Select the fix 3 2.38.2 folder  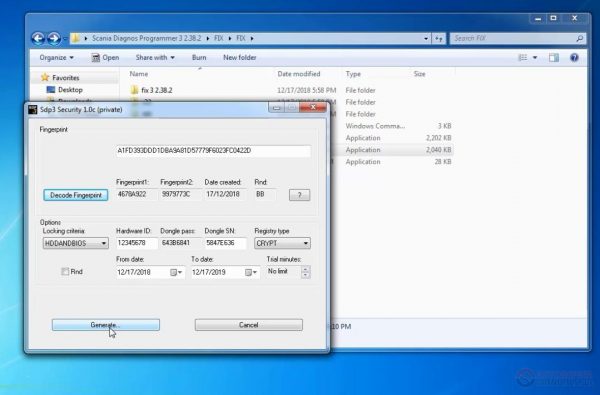tap(157, 90)
